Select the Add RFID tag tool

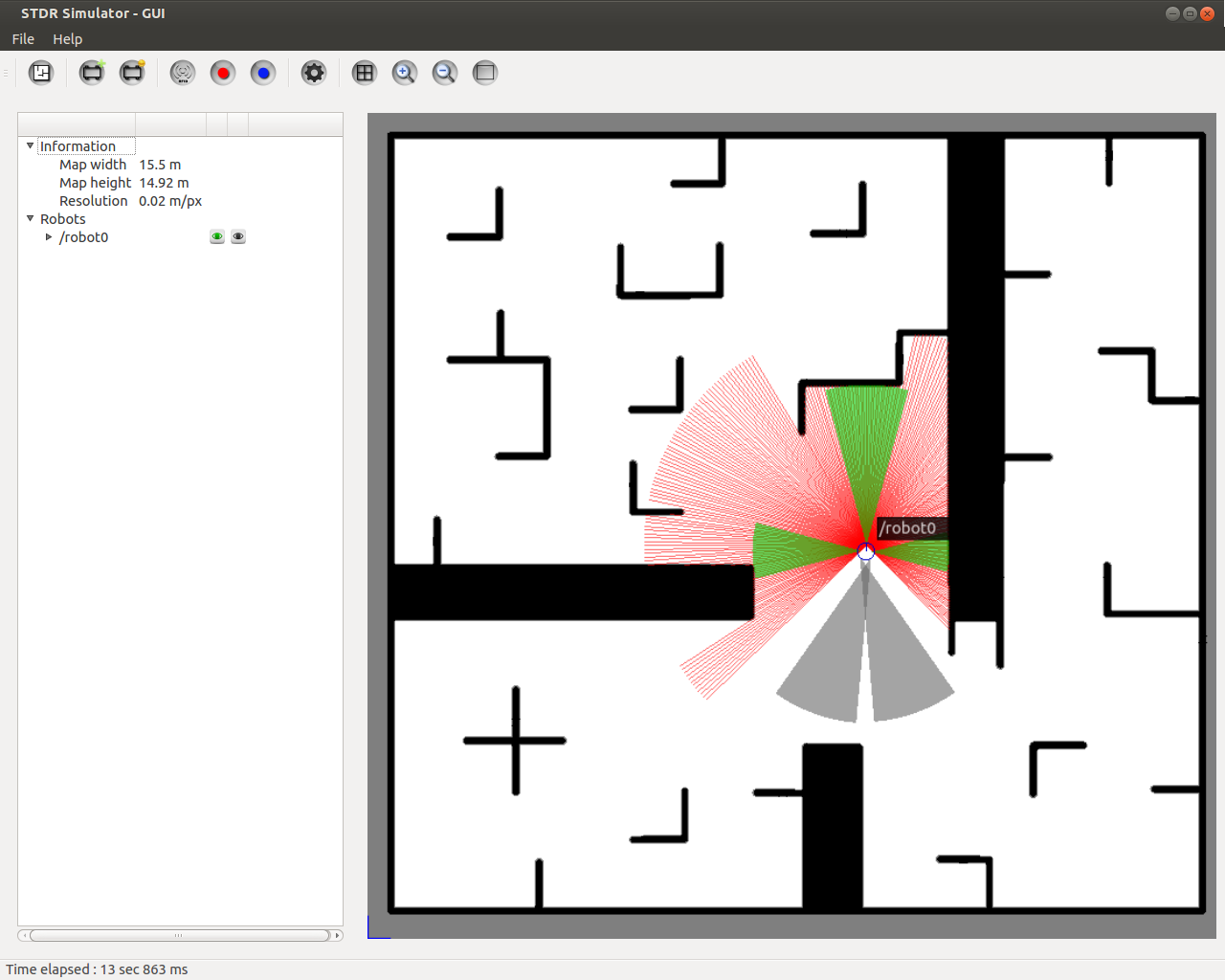click(x=183, y=73)
